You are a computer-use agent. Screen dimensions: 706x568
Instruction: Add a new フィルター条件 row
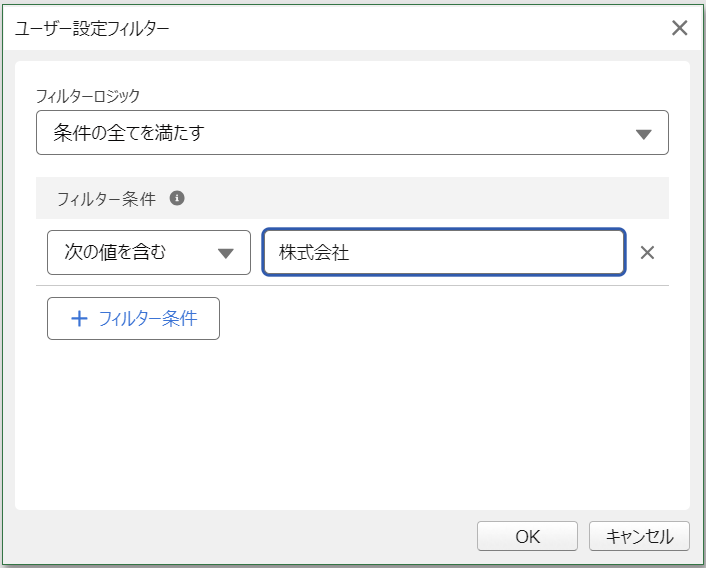[x=133, y=318]
